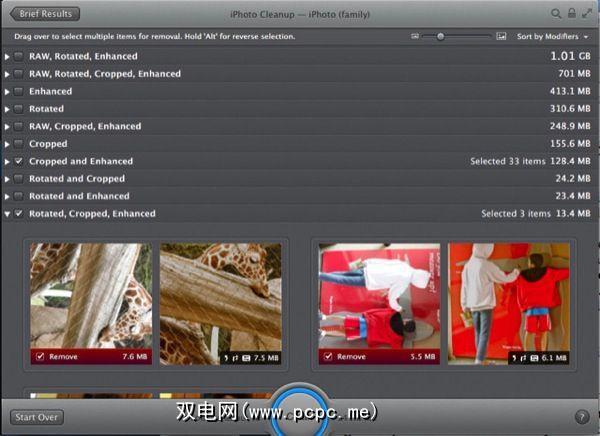Go back to Brief Results
Image resolution: width=600 pixels, height=436 pixels.
pyautogui.click(x=44, y=14)
